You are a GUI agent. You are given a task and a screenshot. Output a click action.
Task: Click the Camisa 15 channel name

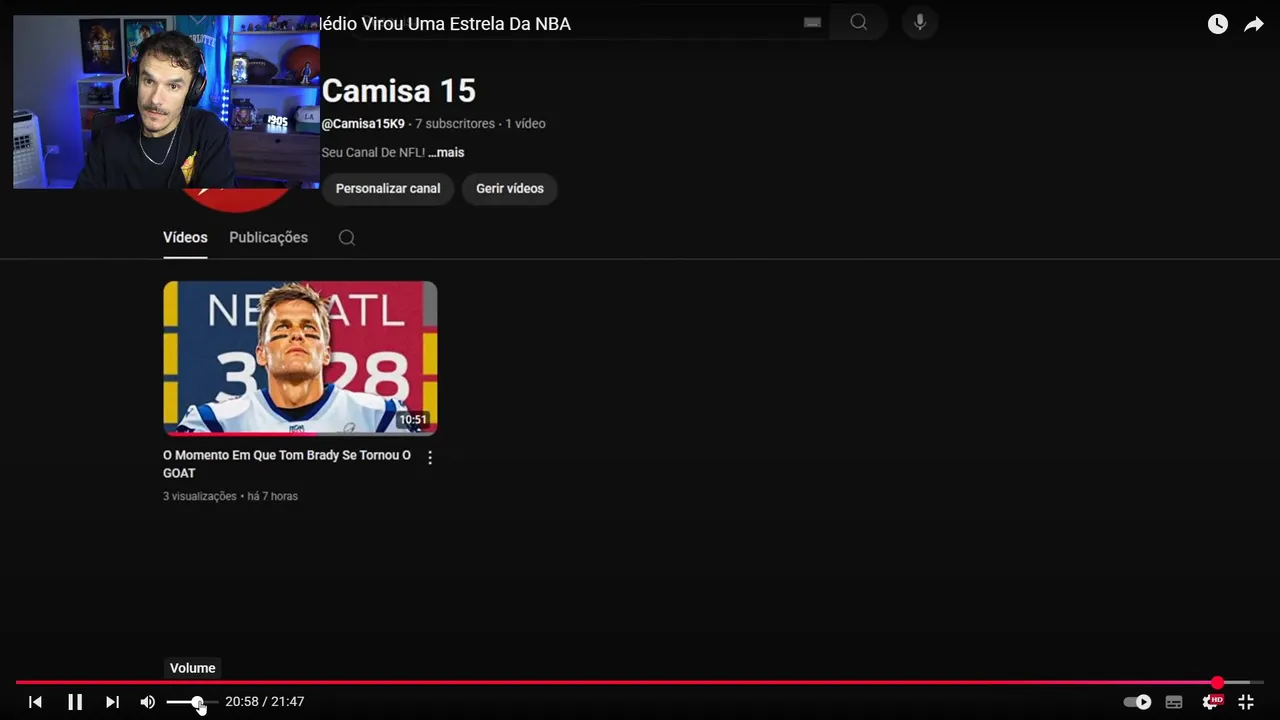pos(398,91)
